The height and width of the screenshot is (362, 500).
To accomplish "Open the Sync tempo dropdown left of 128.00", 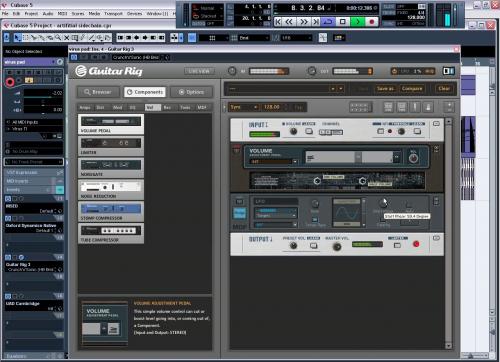I will point(244,107).
